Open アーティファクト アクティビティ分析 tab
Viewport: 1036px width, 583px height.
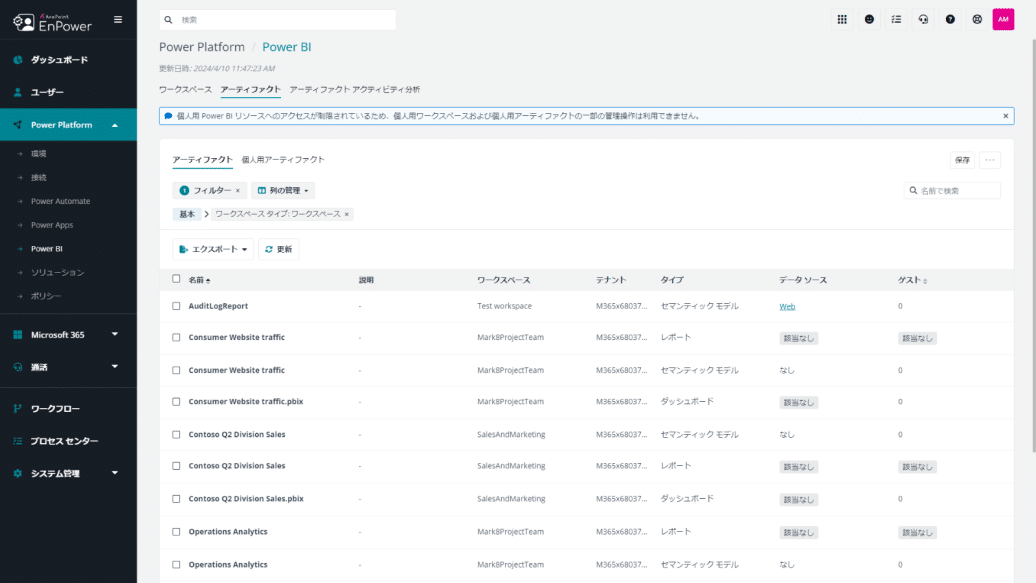pyautogui.click(x=354, y=89)
